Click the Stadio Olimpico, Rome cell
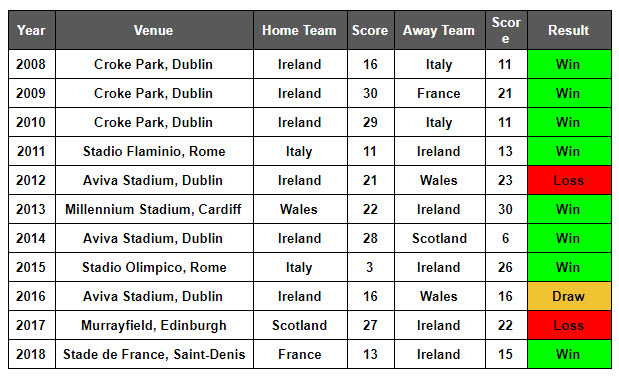 154,267
